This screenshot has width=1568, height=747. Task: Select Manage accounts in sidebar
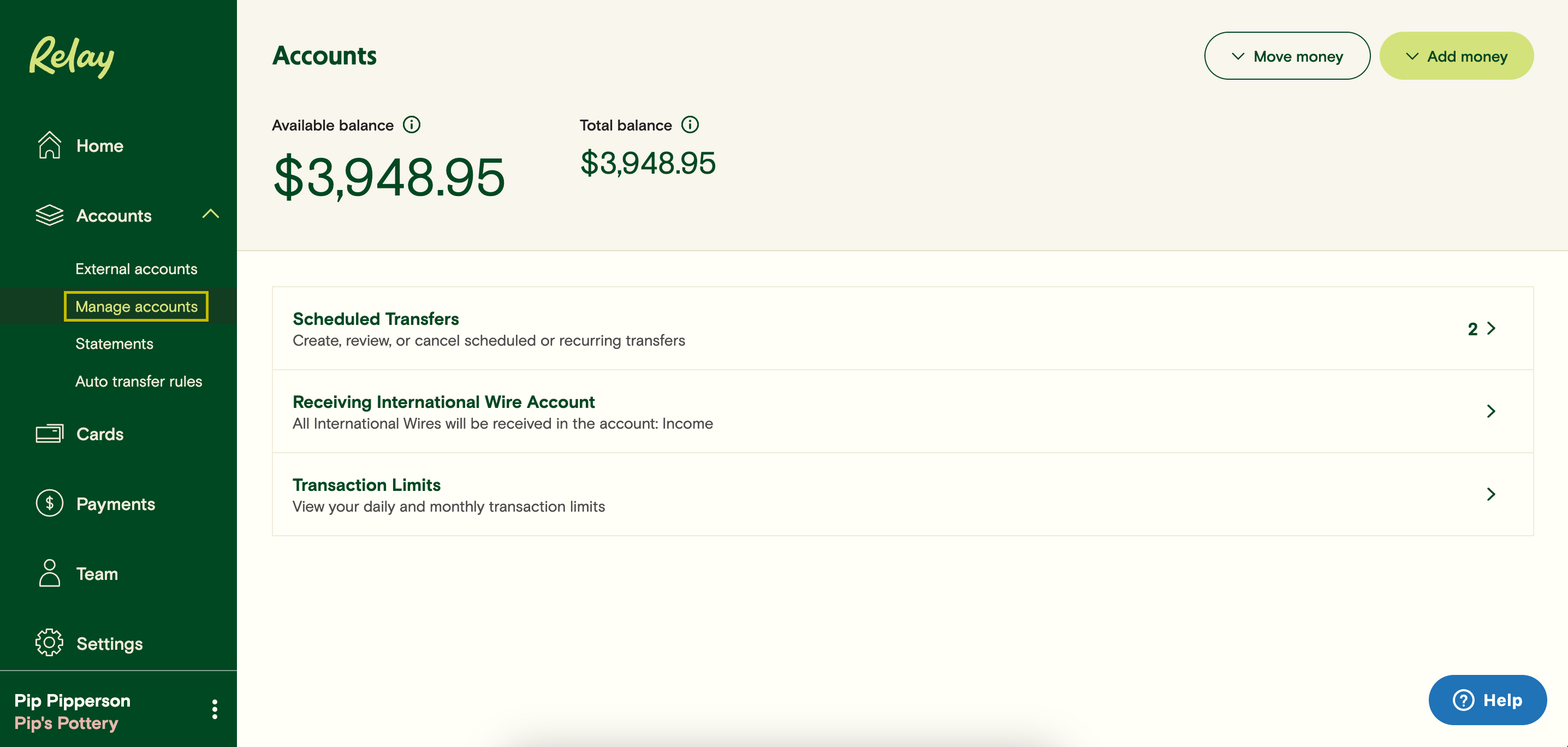tap(136, 306)
